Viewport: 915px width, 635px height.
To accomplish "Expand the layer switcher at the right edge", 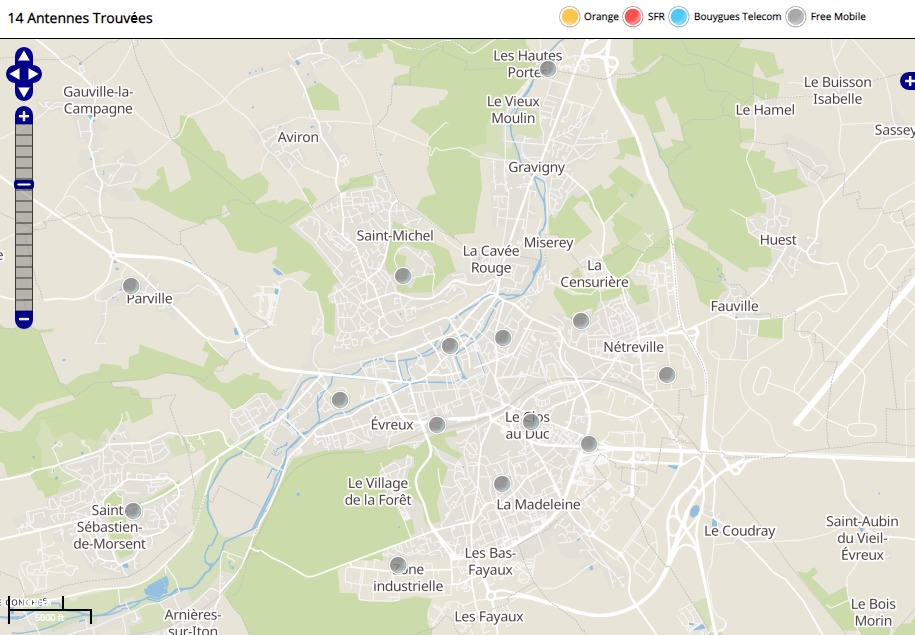I will tap(907, 79).
